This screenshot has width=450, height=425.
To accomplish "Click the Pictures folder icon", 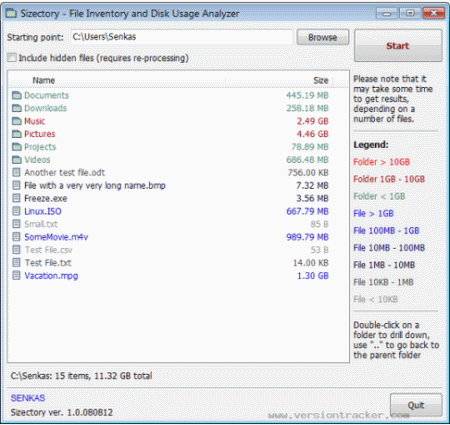I will 17,134.
